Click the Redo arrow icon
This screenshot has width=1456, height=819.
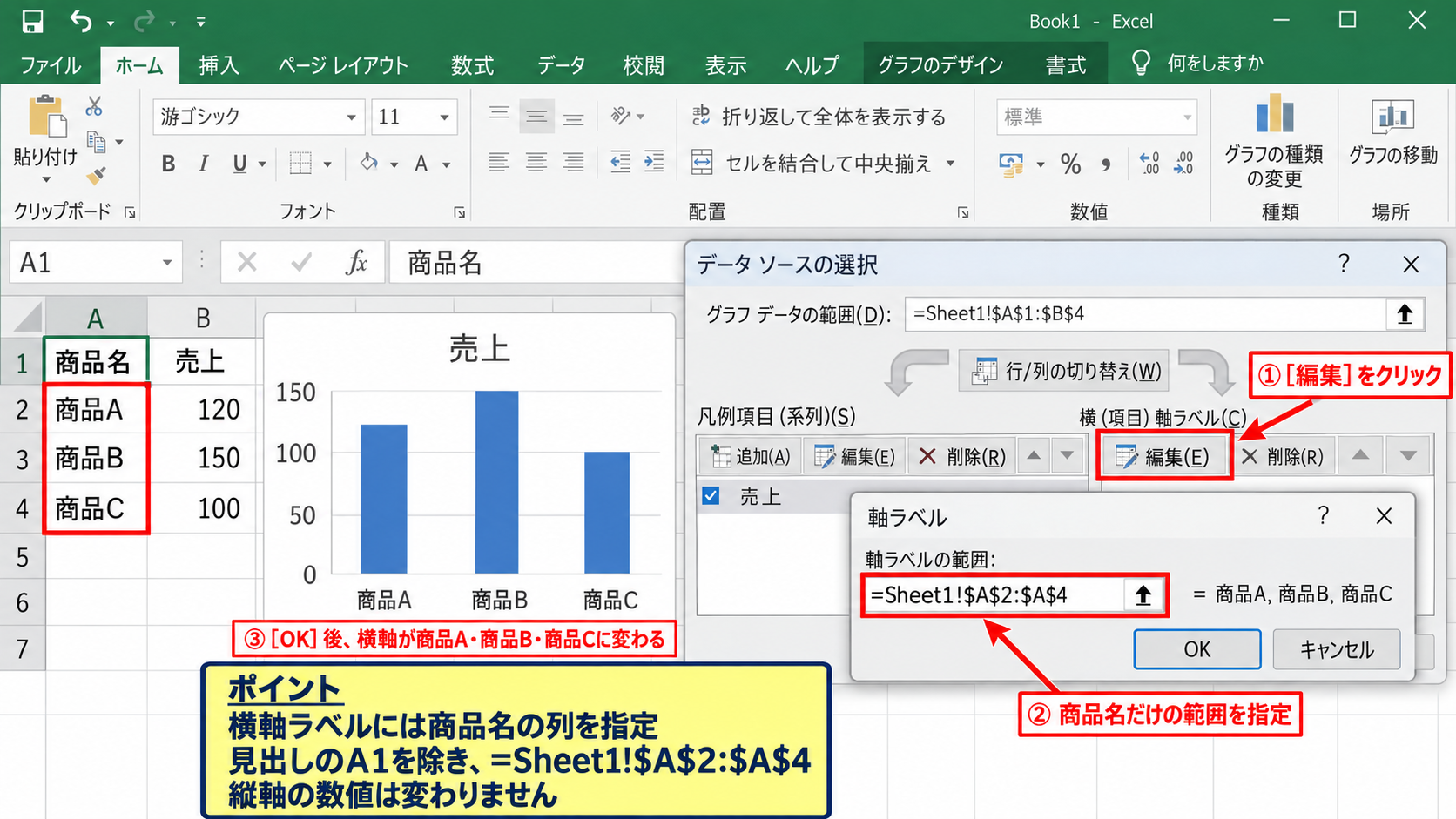tap(145, 21)
